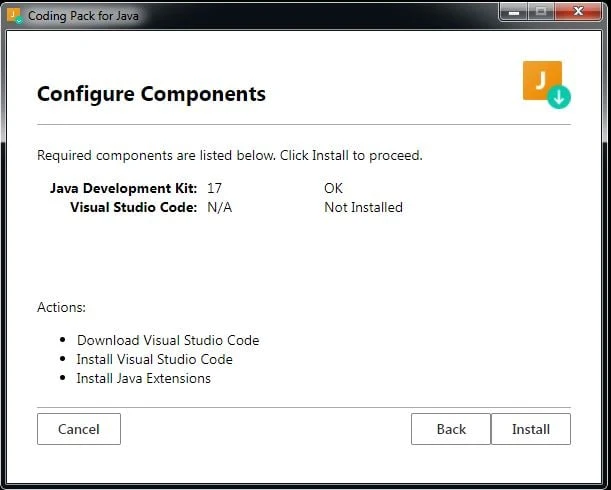Click the 'Java Development Kit:' label
This screenshot has width=611, height=490.
click(124, 188)
